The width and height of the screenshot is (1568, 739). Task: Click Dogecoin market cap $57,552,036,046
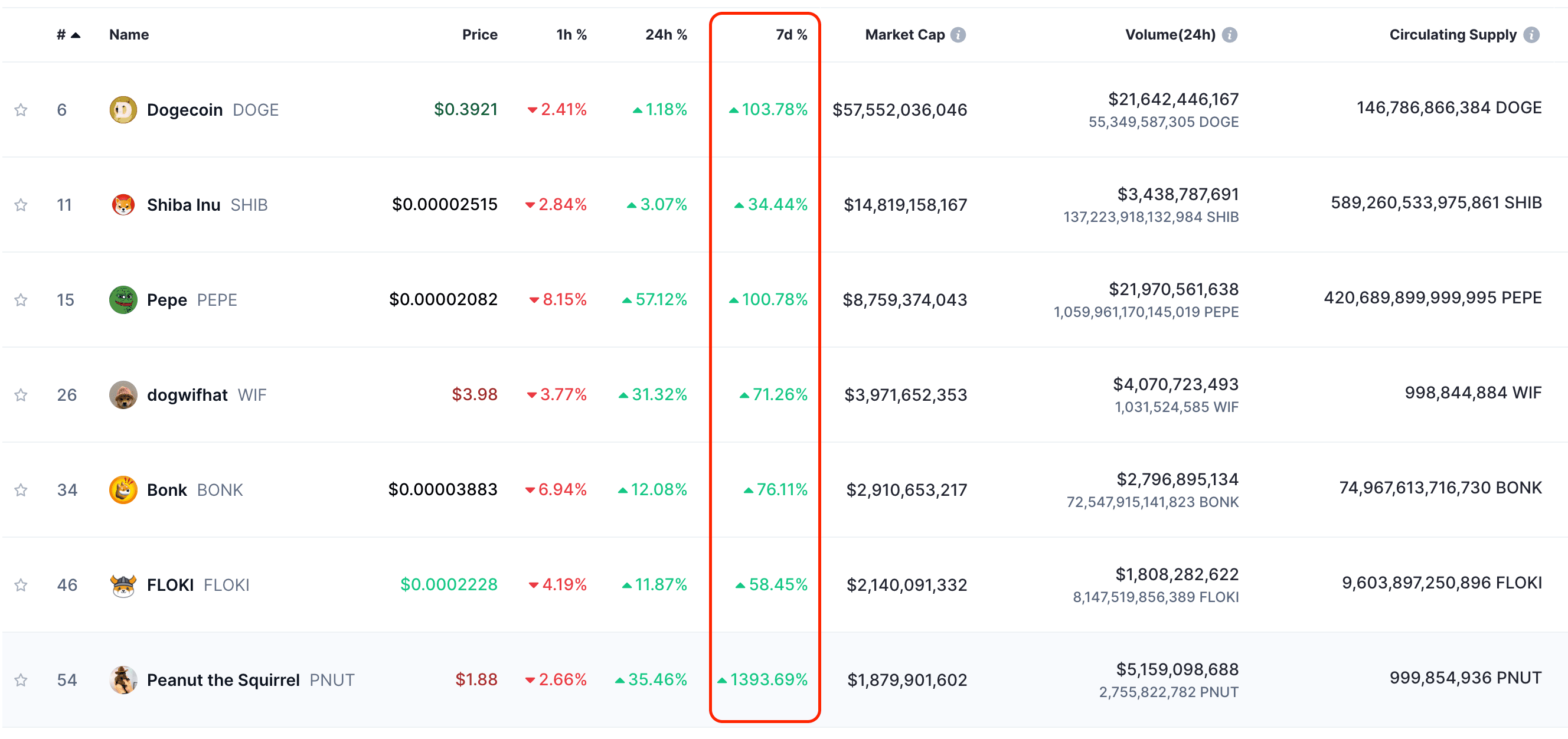tap(900, 110)
